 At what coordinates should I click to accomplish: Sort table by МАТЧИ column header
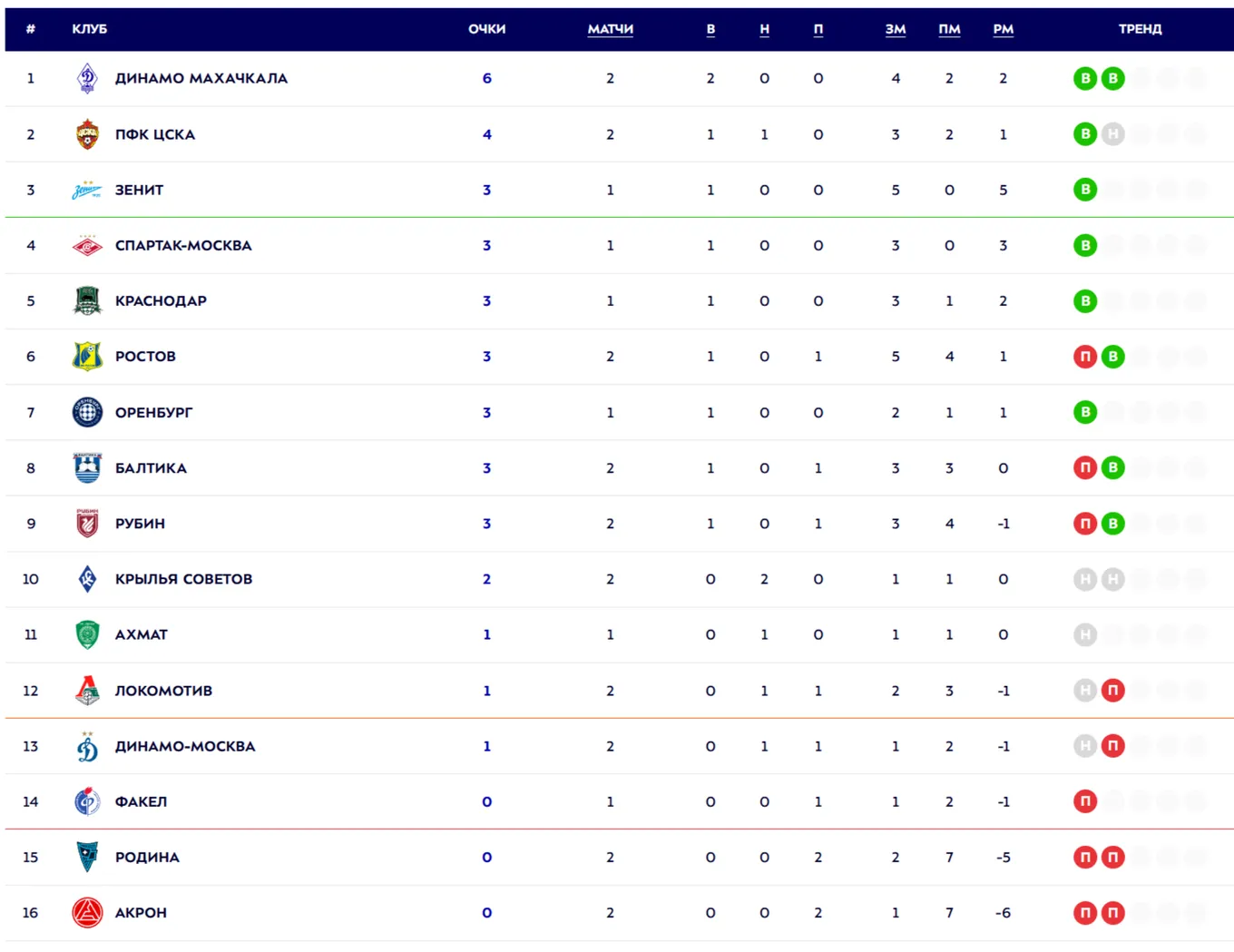610,29
